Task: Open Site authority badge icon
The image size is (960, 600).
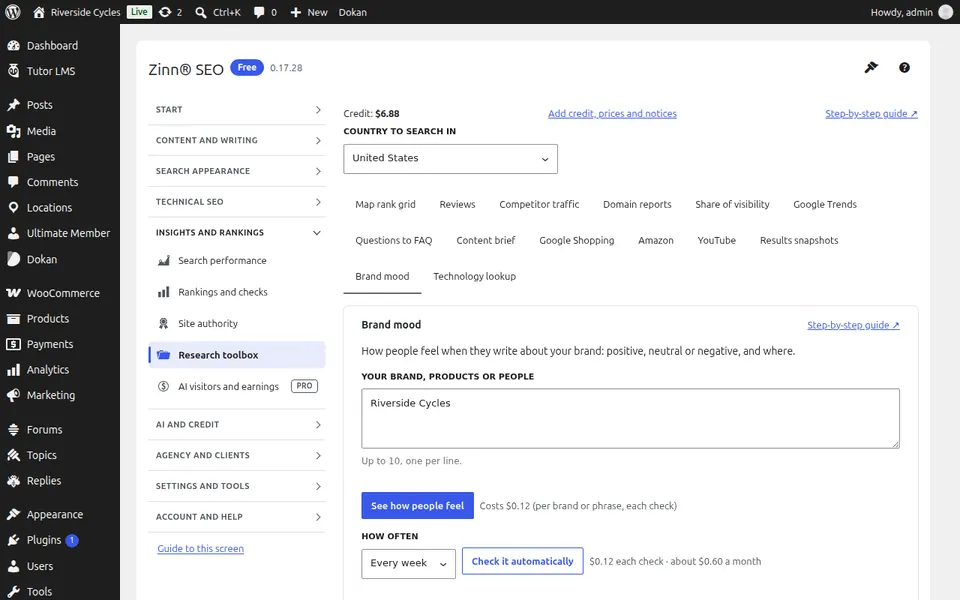Action: pyautogui.click(x=163, y=323)
